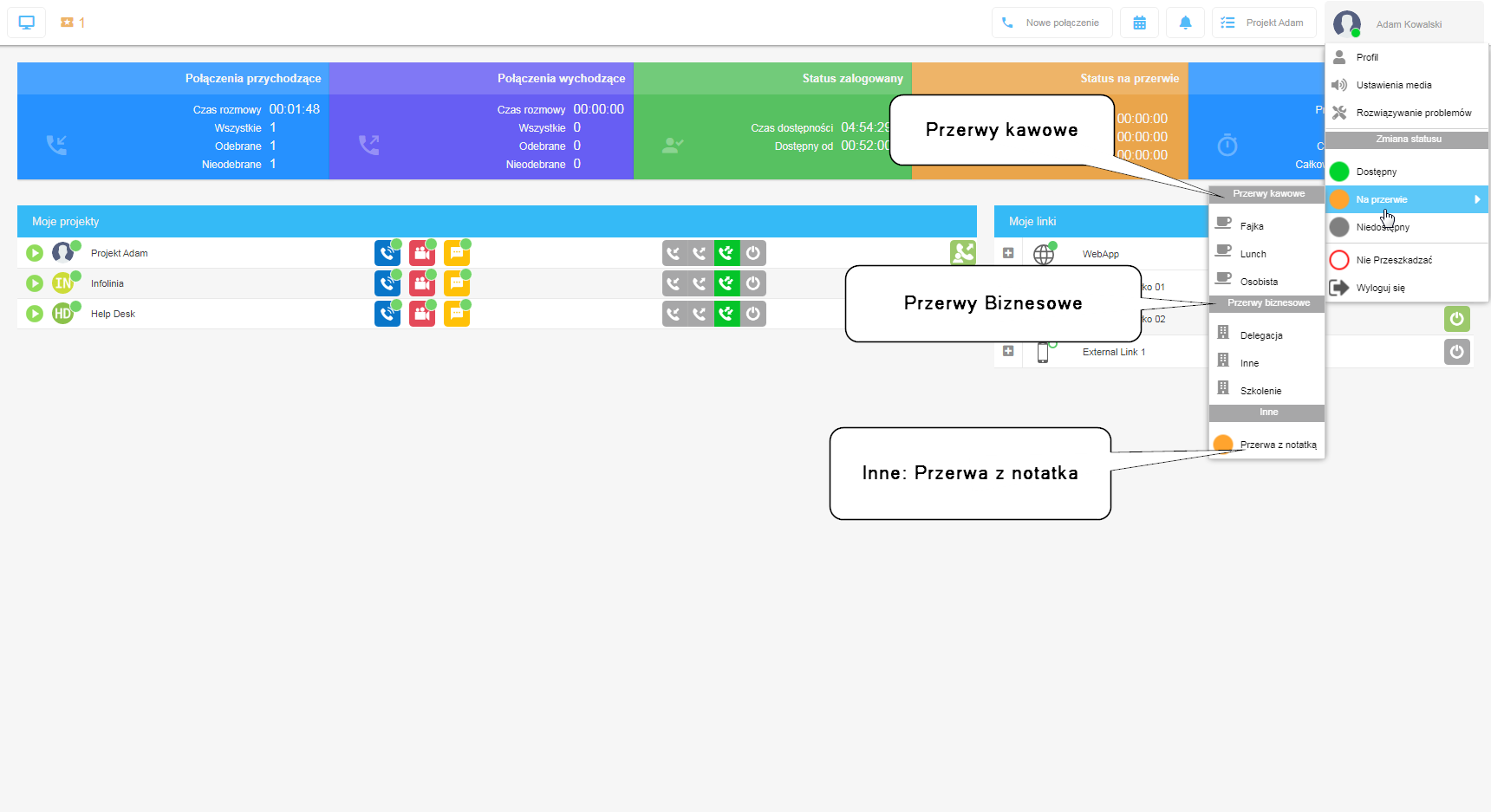Start a new call with Nowe połączenie
1491x812 pixels.
(1052, 23)
